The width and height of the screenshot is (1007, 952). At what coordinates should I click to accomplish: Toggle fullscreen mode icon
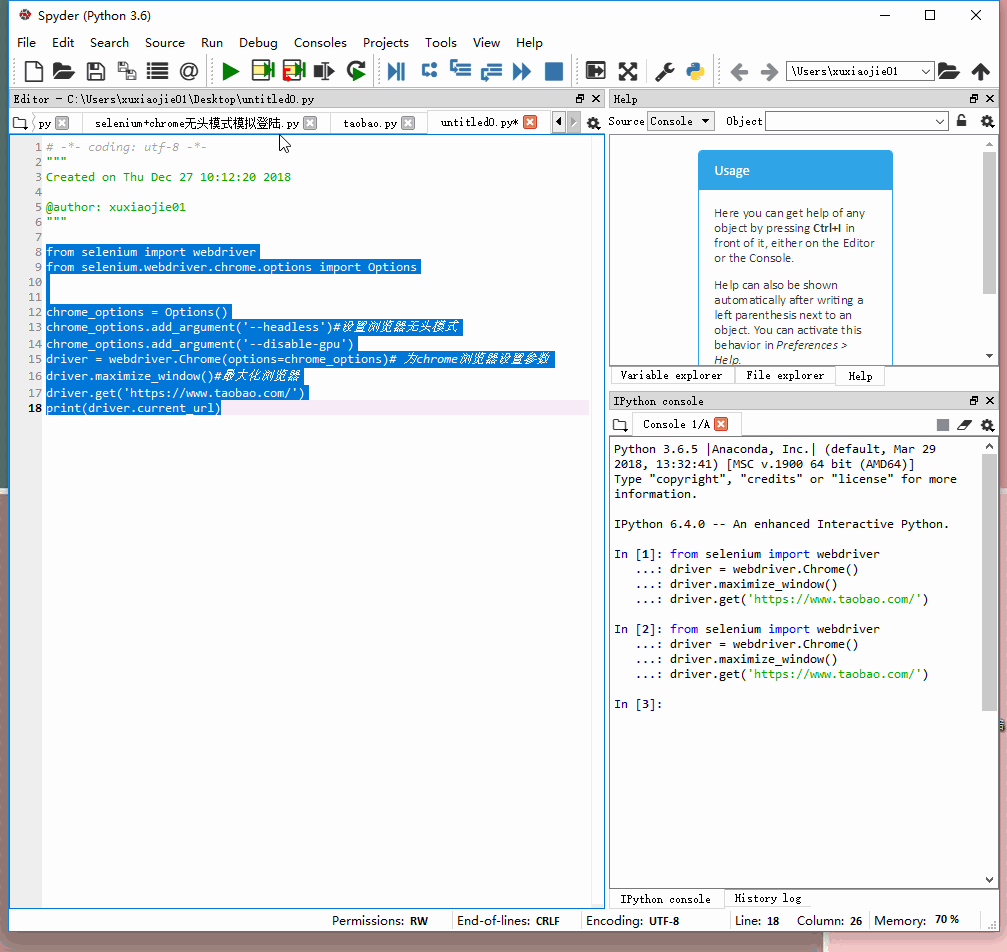click(x=627, y=71)
